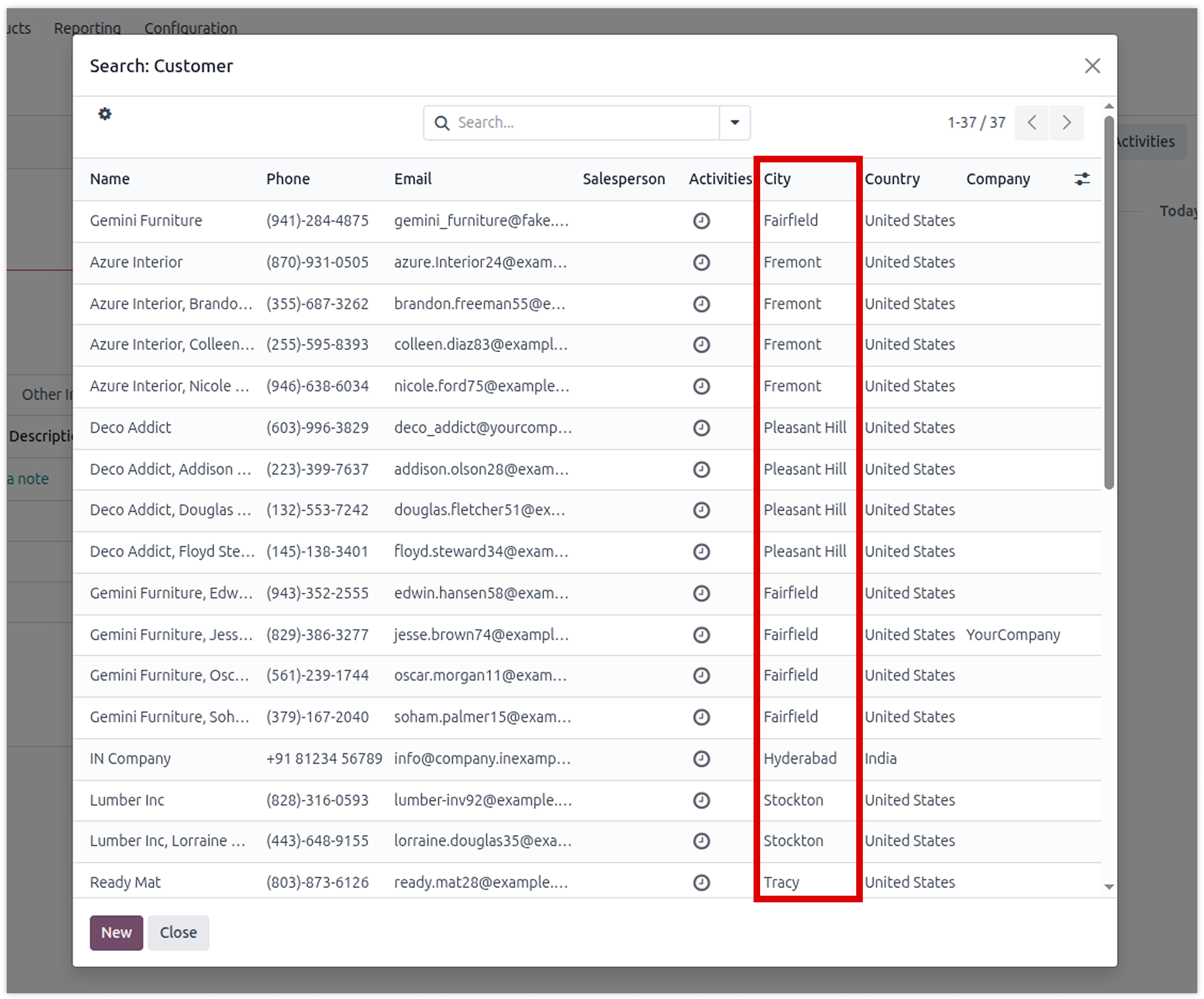
Task: Click activity clock for IN Company row
Action: [701, 759]
